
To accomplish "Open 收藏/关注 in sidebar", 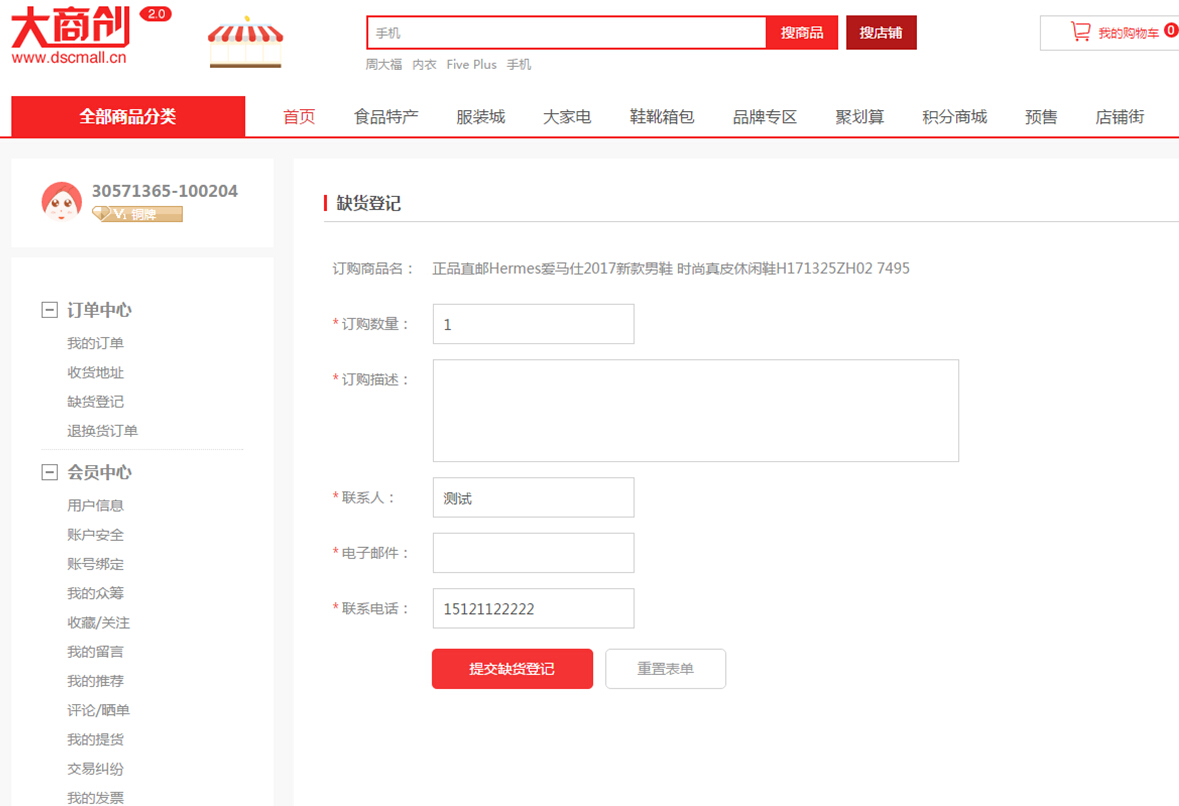I will tap(99, 623).
